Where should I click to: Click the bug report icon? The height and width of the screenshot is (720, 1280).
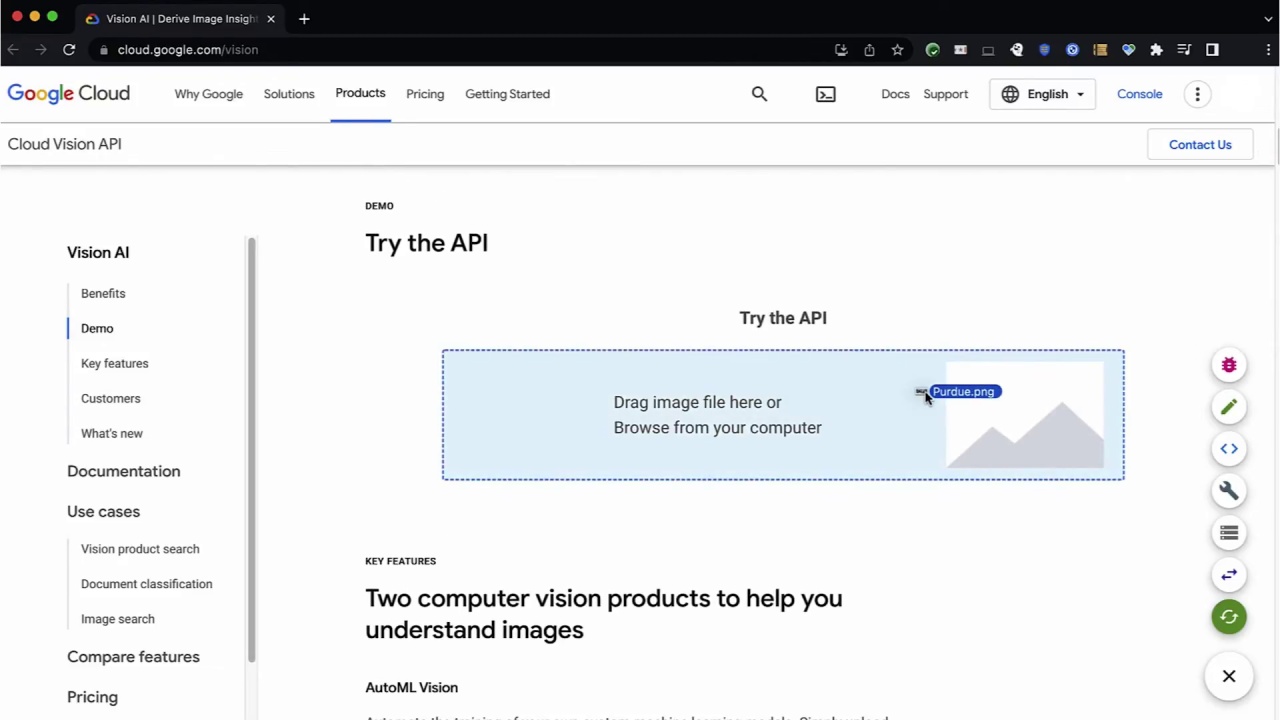pos(1229,365)
